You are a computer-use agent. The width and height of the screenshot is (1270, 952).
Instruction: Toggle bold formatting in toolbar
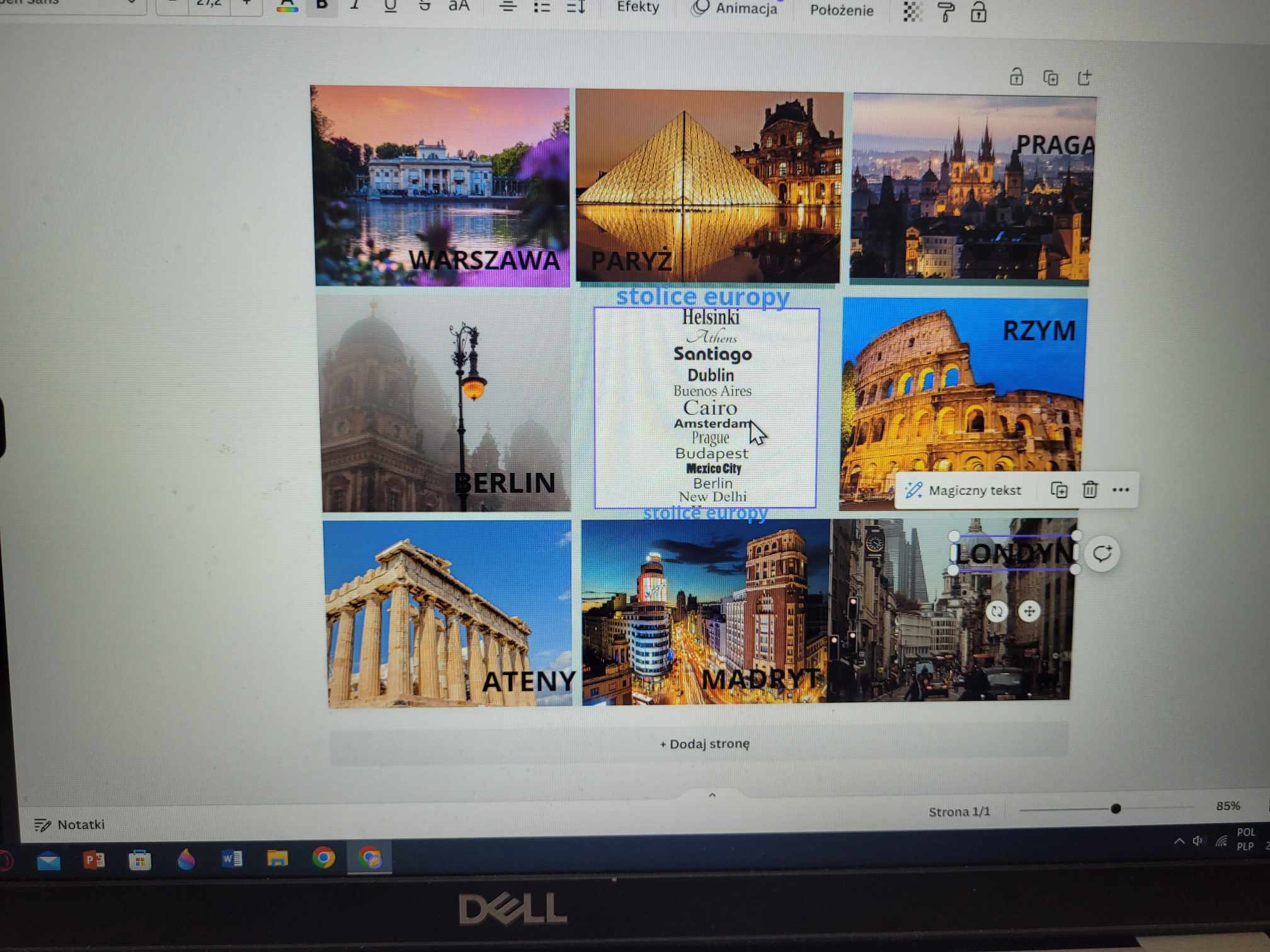[322, 6]
